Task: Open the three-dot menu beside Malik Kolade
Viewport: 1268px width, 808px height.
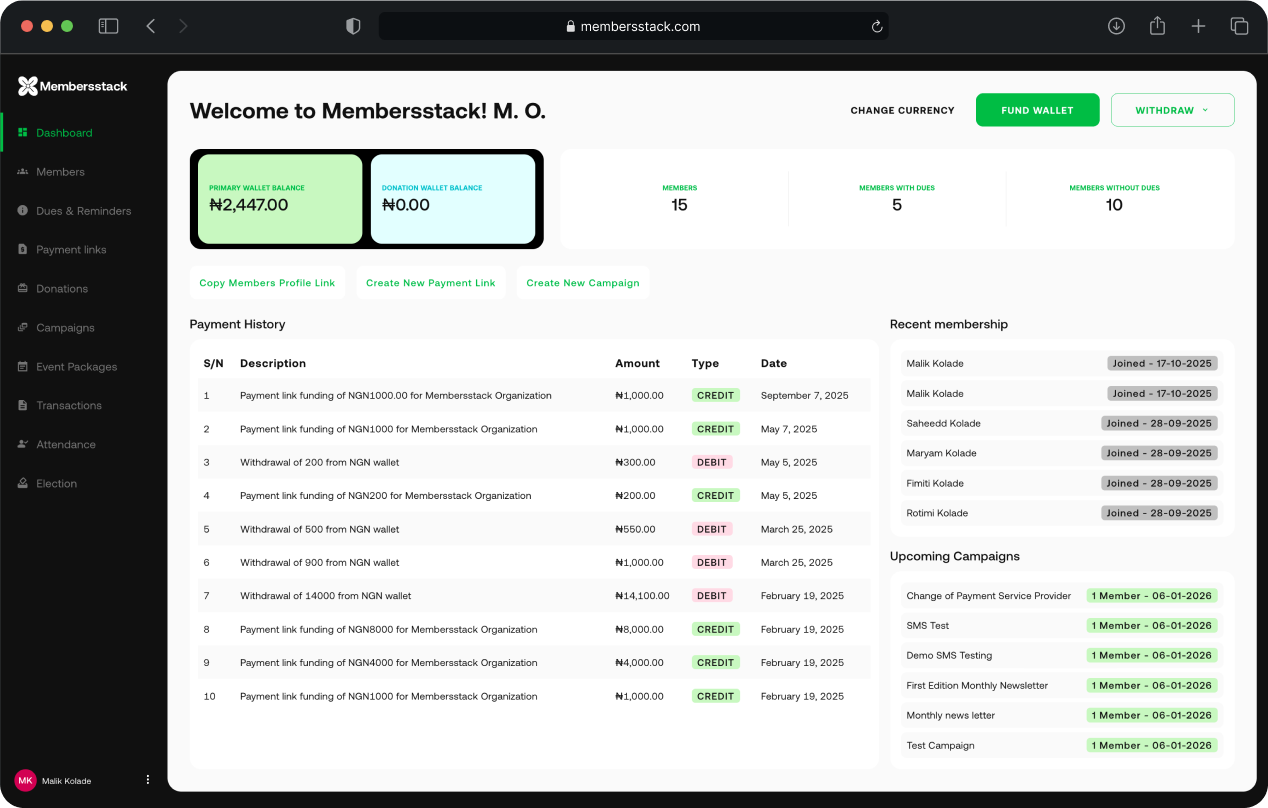Action: (148, 780)
